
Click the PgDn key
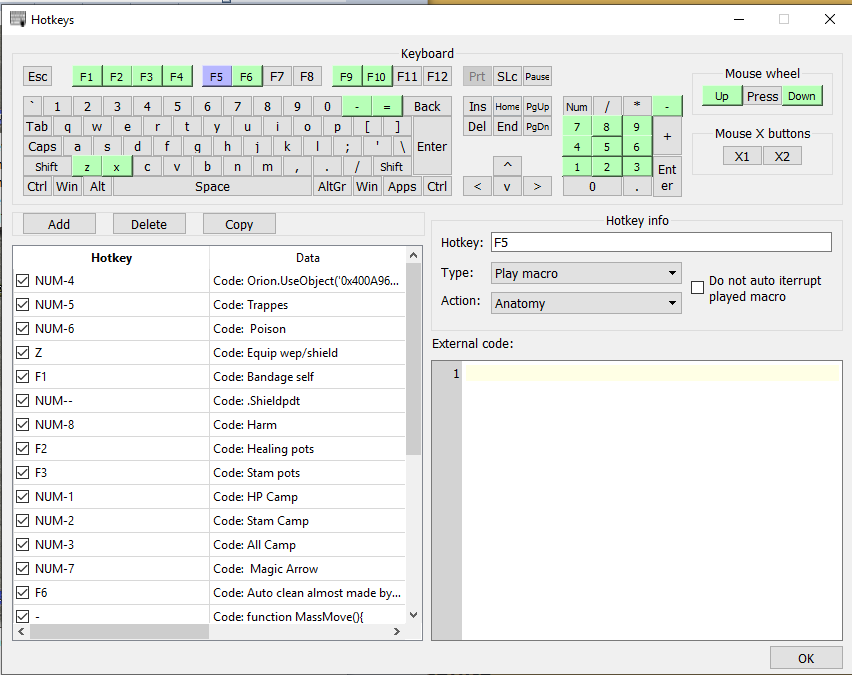click(537, 127)
